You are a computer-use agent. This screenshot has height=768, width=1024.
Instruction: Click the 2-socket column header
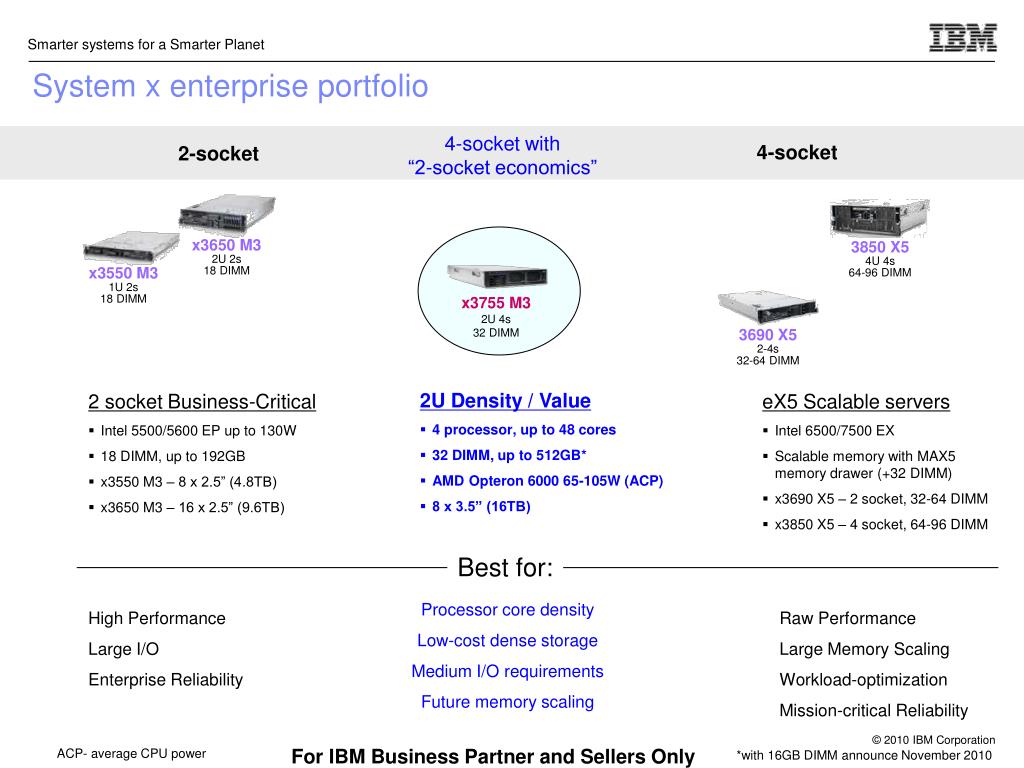point(218,153)
